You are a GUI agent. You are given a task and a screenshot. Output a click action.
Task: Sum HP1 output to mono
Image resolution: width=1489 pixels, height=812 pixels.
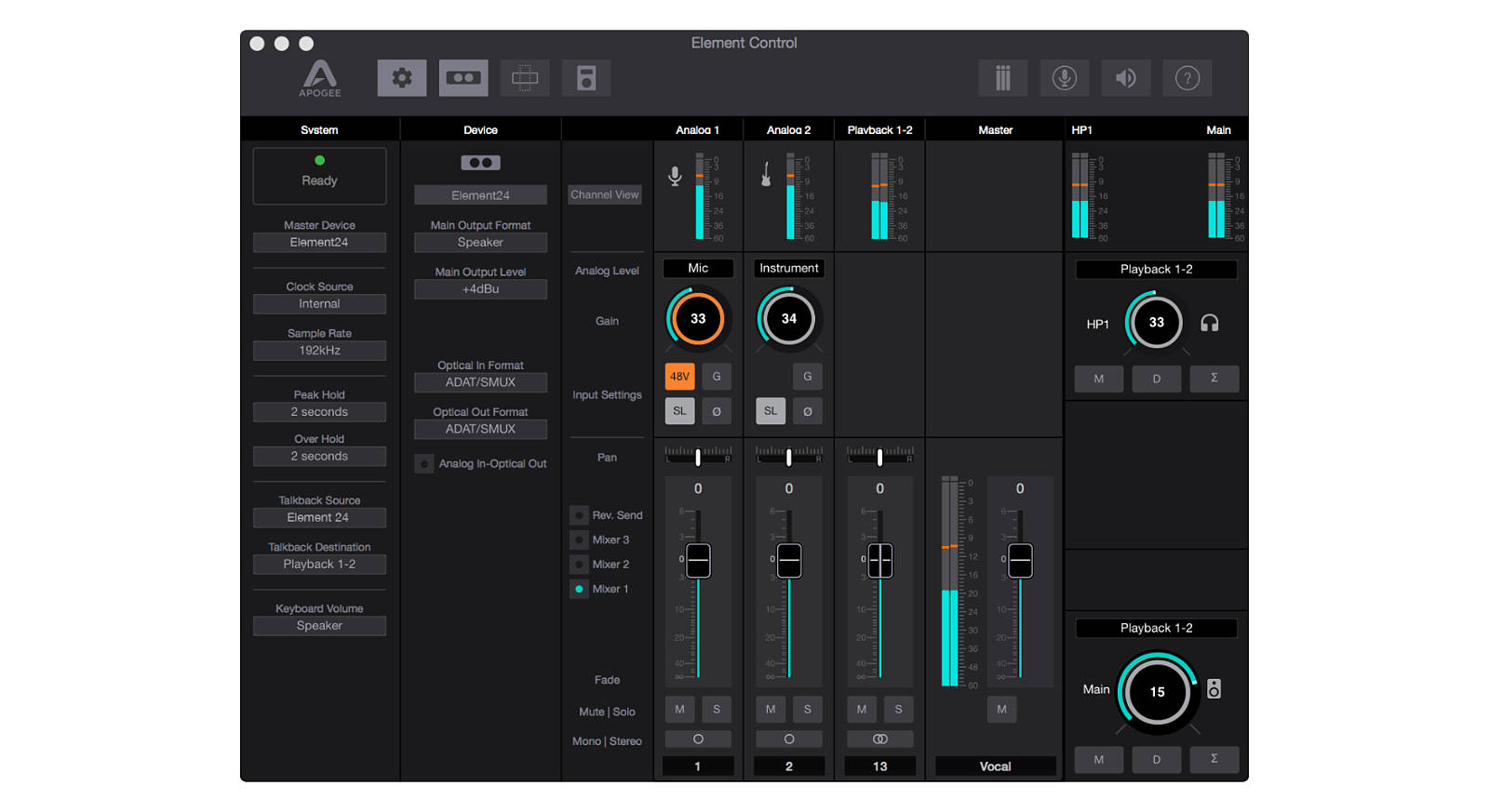(1214, 379)
